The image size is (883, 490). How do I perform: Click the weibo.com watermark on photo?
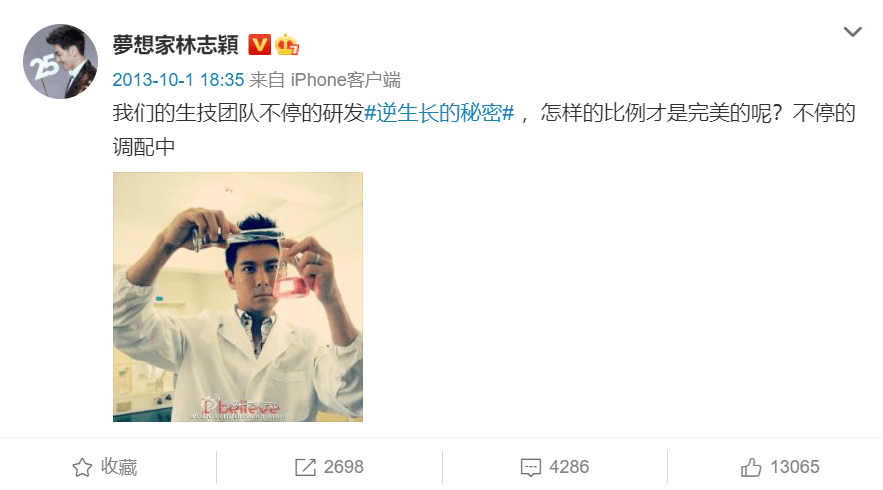(x=238, y=416)
